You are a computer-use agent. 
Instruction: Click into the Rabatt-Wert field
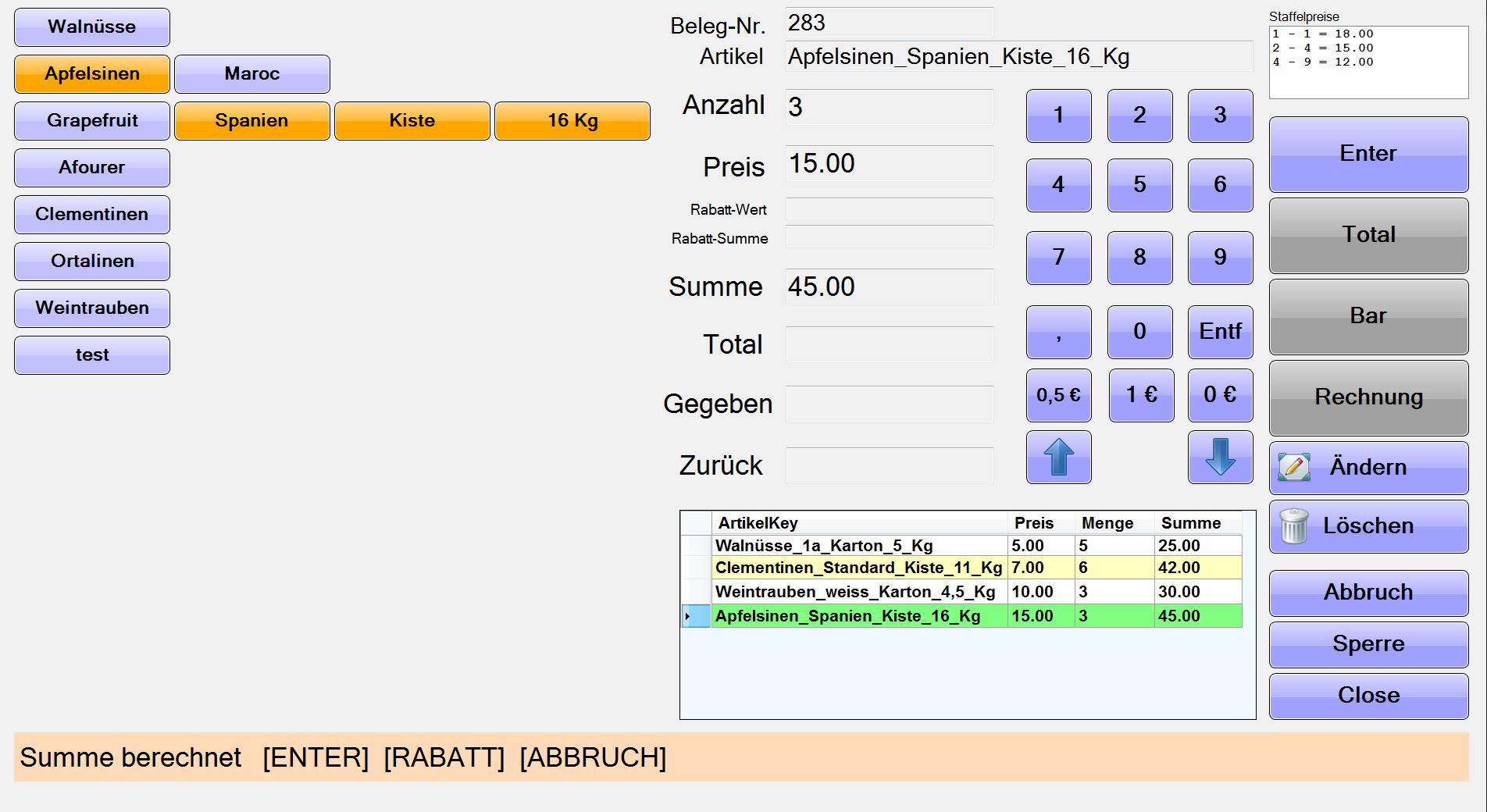890,209
